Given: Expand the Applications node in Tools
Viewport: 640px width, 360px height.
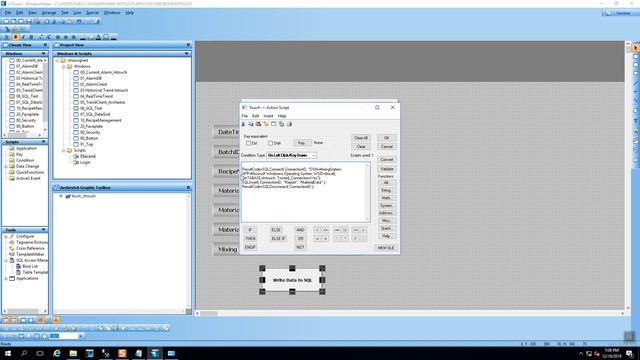Looking at the screenshot, I should [x=6, y=278].
